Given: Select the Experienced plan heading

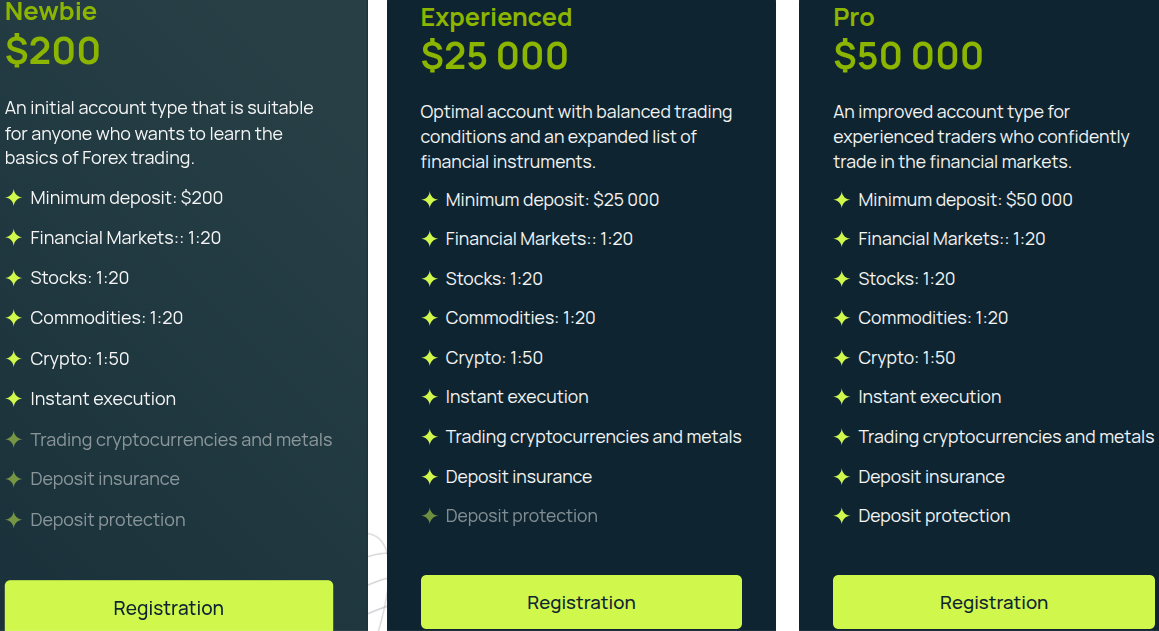Looking at the screenshot, I should [496, 17].
